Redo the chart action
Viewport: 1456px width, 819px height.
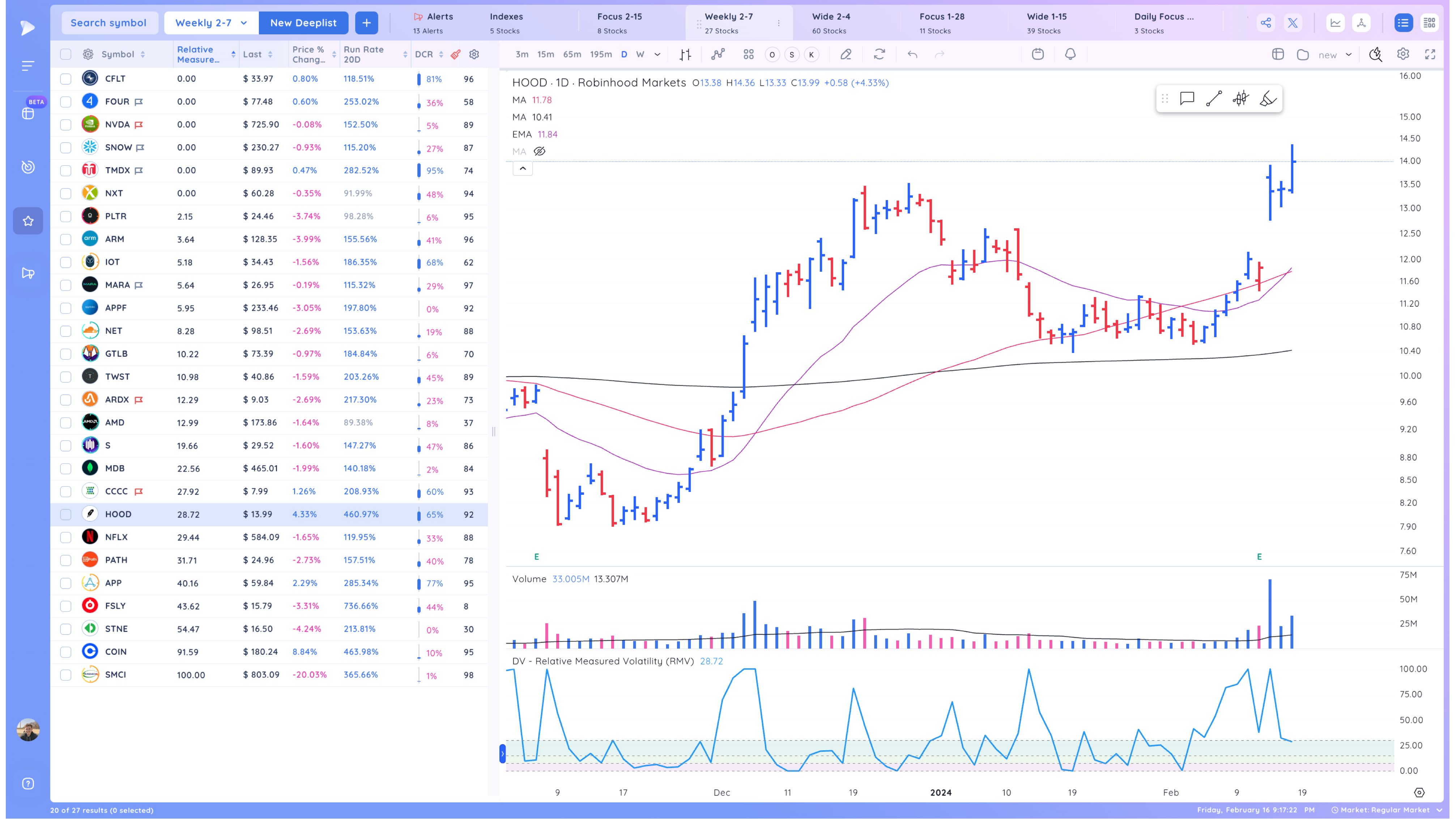click(x=940, y=54)
